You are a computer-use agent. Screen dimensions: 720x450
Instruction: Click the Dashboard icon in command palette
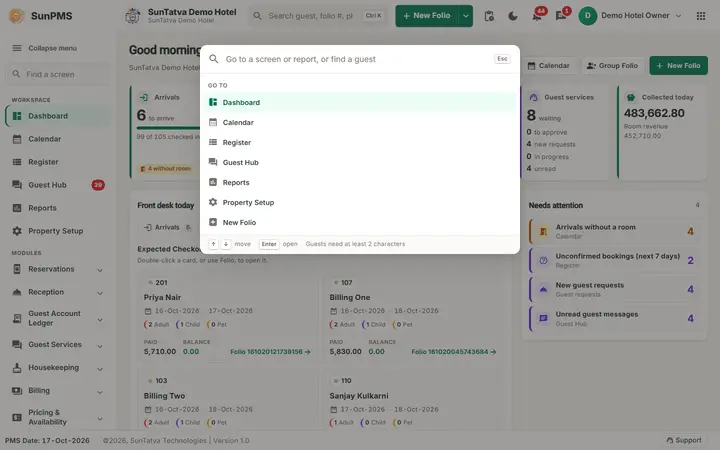[213, 102]
